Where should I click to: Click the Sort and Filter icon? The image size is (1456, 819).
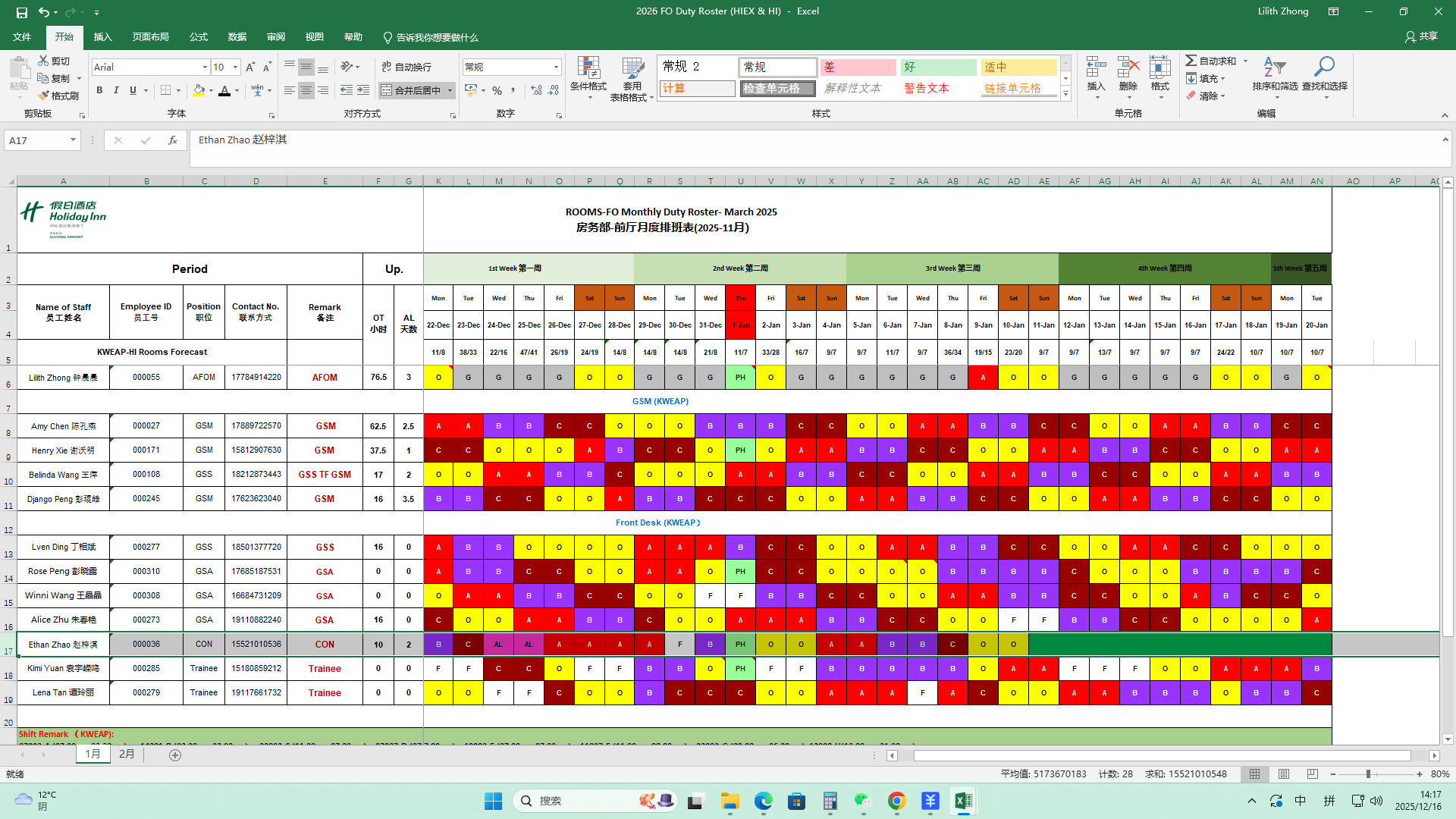coord(1274,67)
